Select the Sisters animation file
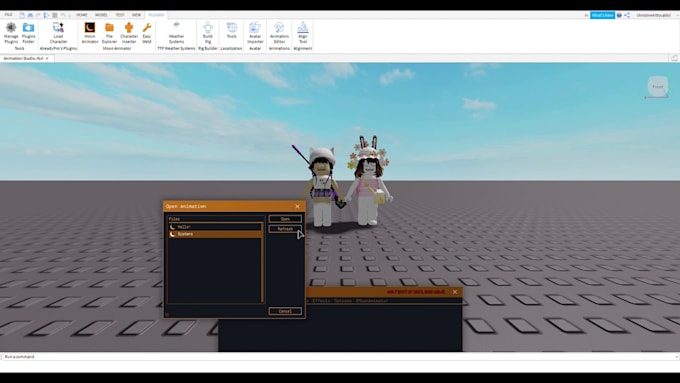 click(215, 234)
